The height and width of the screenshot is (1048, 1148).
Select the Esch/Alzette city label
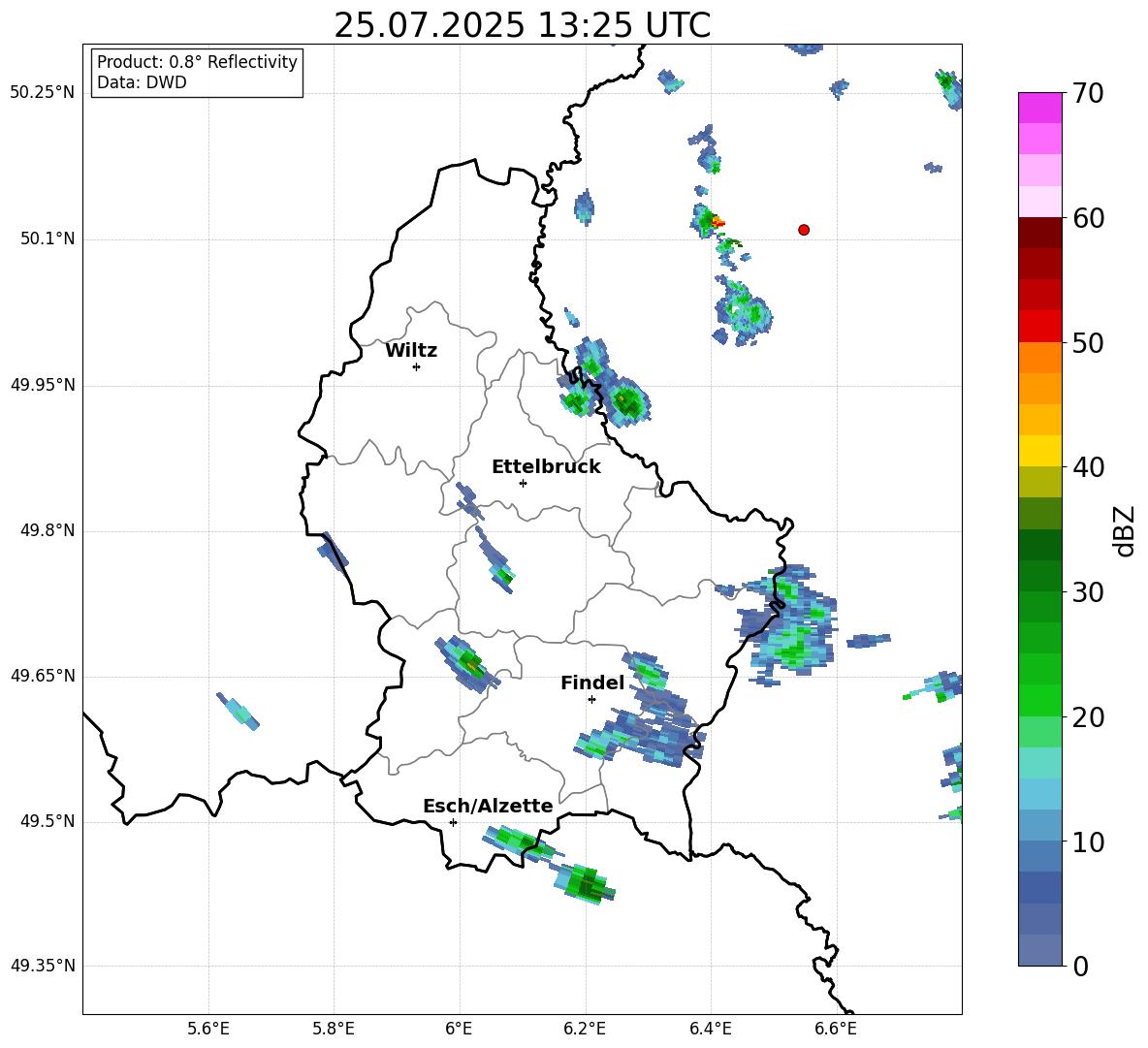click(x=488, y=806)
